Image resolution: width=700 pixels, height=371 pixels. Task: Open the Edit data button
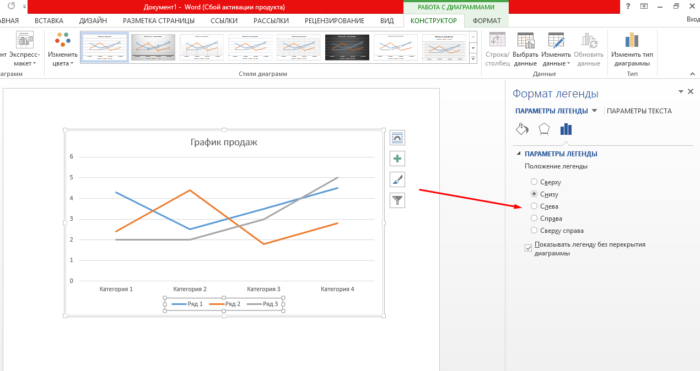point(556,49)
